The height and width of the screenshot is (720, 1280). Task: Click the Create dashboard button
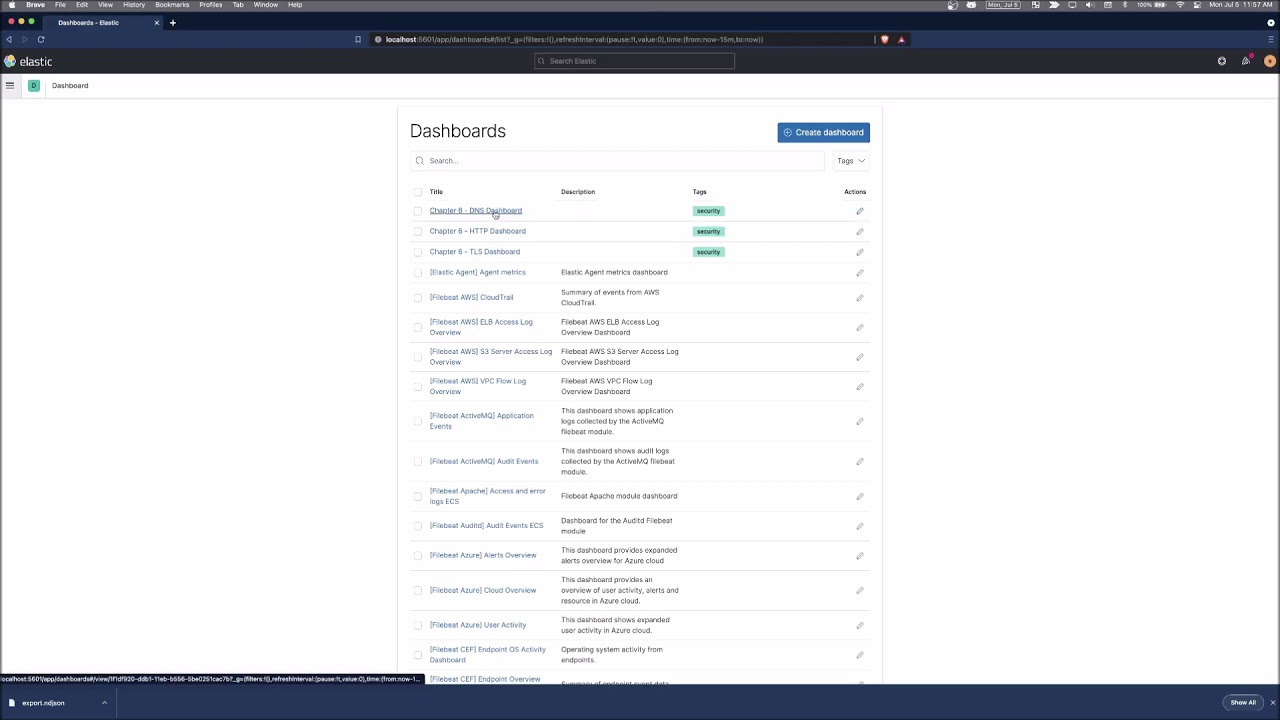click(x=824, y=132)
